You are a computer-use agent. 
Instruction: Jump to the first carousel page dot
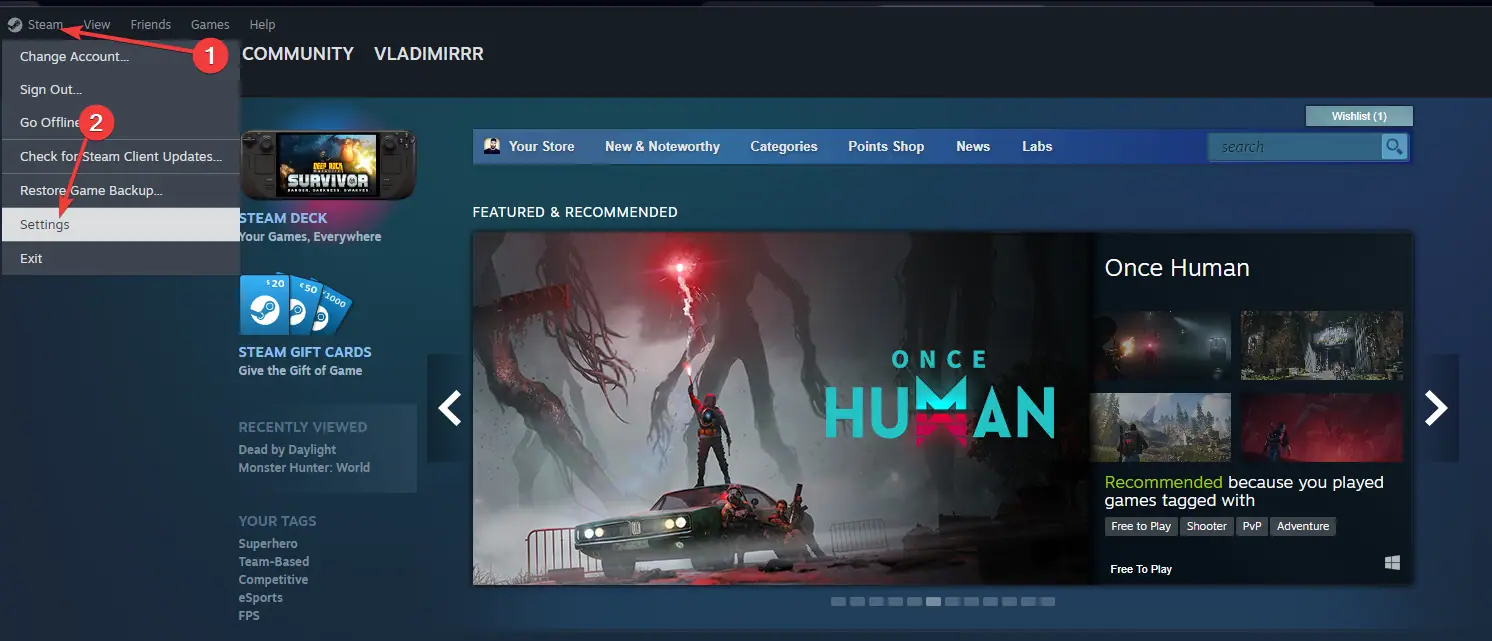tap(838, 602)
